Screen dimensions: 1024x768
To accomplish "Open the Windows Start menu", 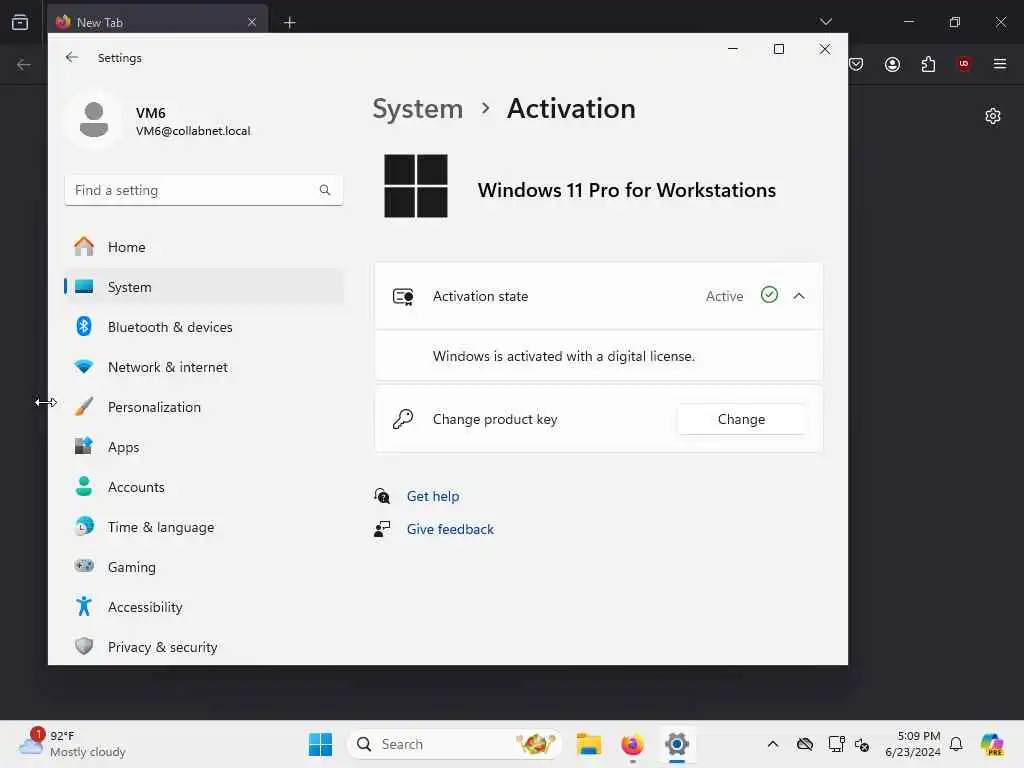I will 320,744.
